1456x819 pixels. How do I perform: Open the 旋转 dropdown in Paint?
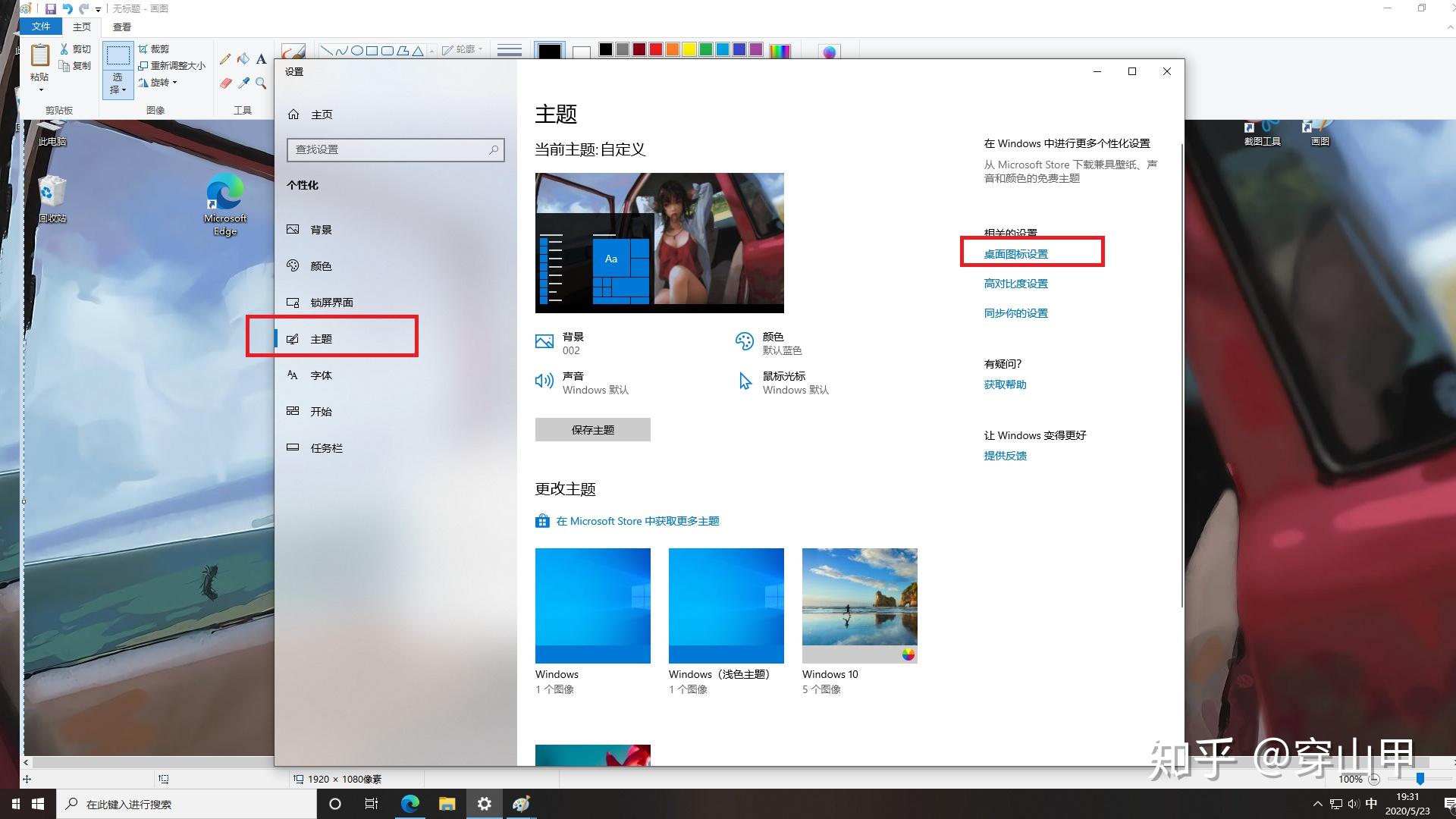[158, 82]
